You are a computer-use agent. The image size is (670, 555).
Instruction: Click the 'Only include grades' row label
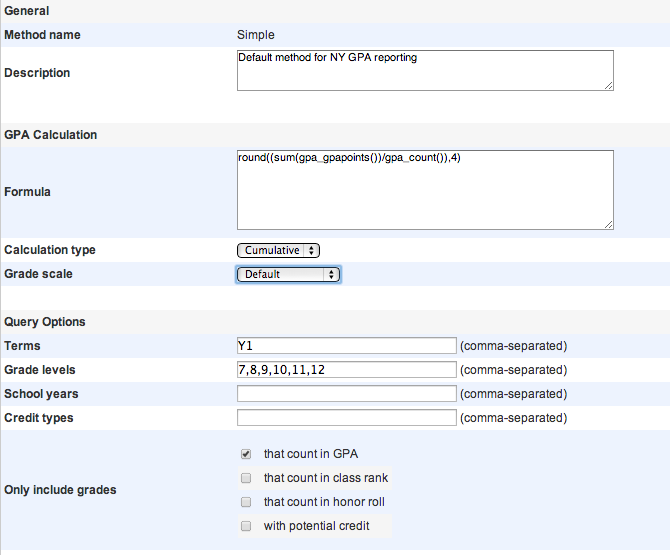point(60,490)
